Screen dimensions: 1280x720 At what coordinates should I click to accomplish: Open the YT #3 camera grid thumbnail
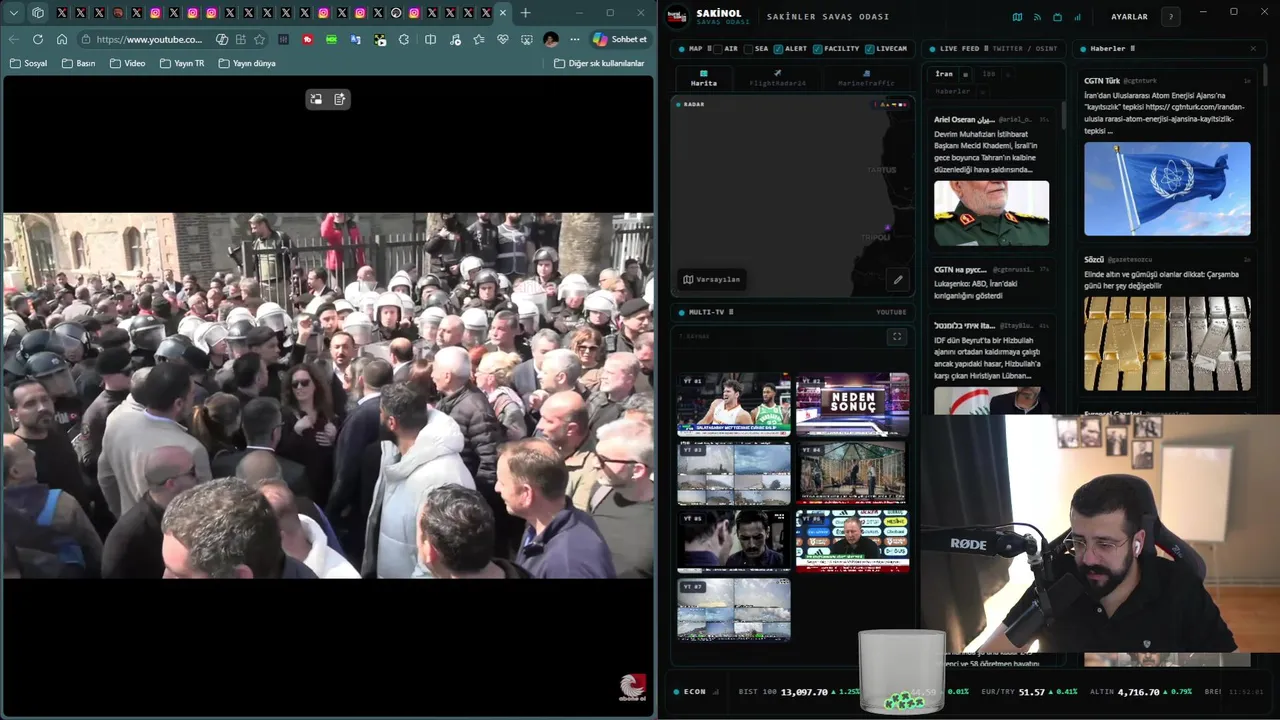(x=734, y=473)
